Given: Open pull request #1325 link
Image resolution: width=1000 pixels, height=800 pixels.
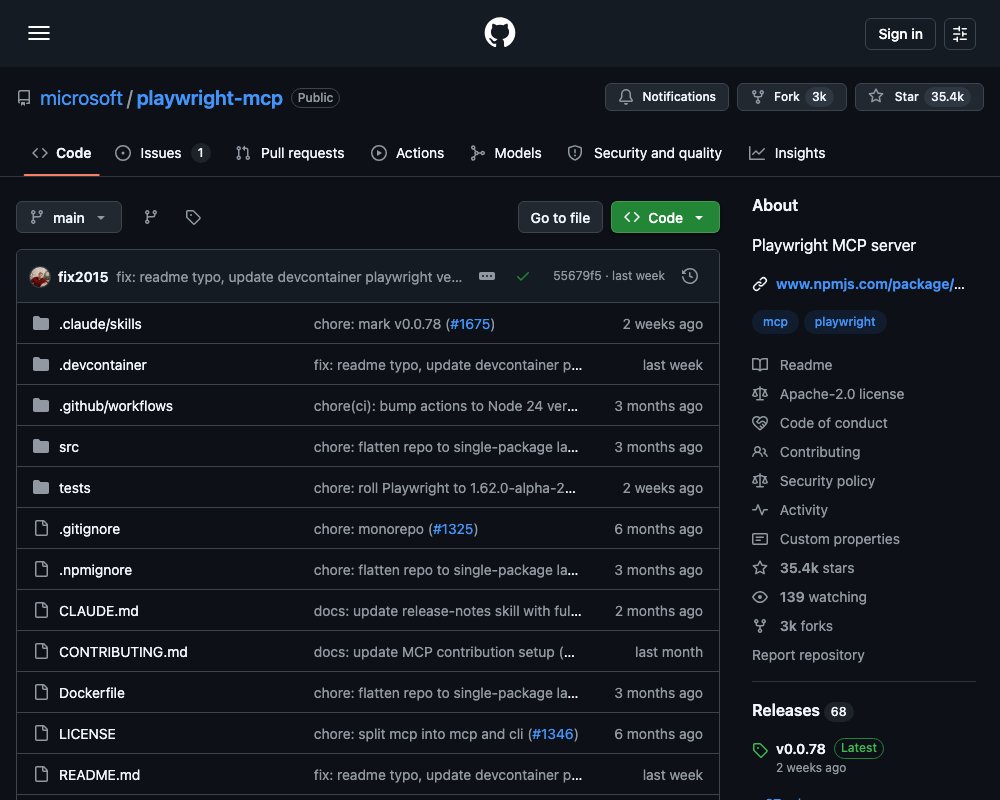Looking at the screenshot, I should click(x=453, y=529).
